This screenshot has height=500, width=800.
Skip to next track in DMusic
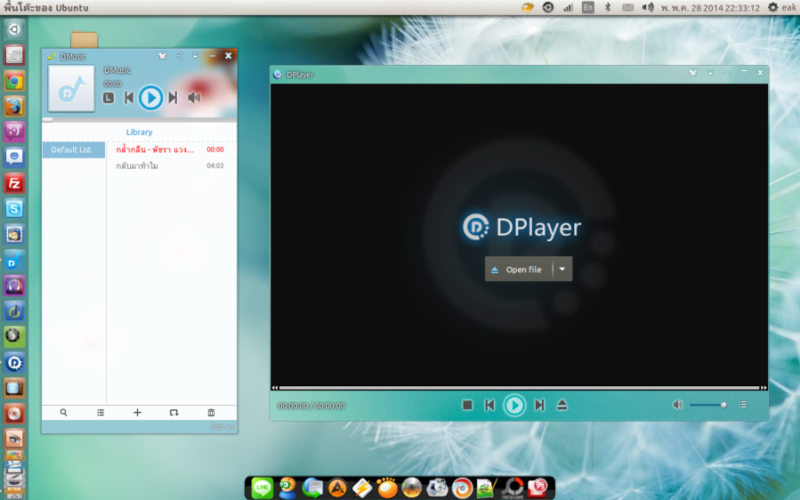[x=173, y=97]
